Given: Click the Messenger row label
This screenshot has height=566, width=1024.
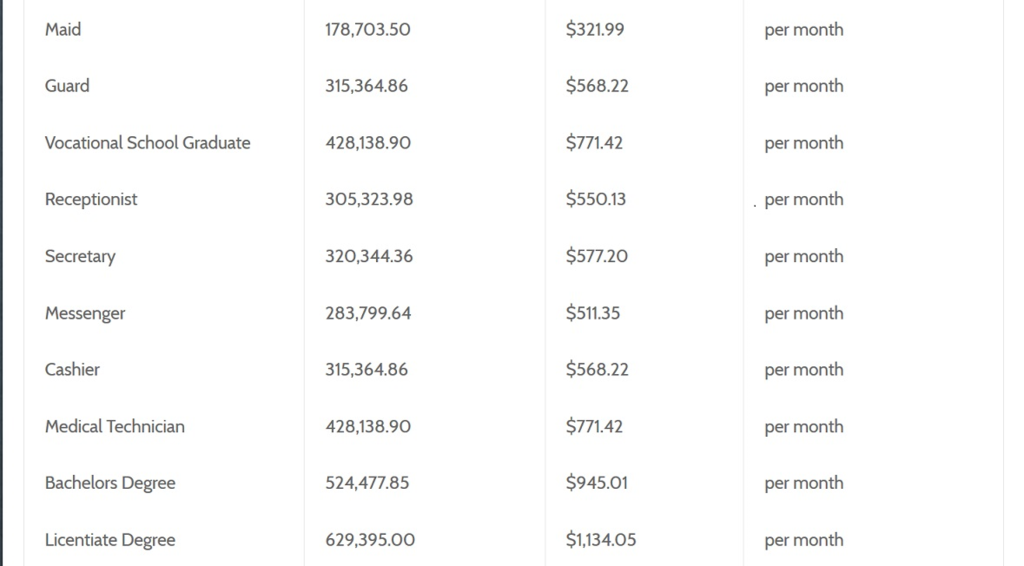Looking at the screenshot, I should pyautogui.click(x=85, y=313).
